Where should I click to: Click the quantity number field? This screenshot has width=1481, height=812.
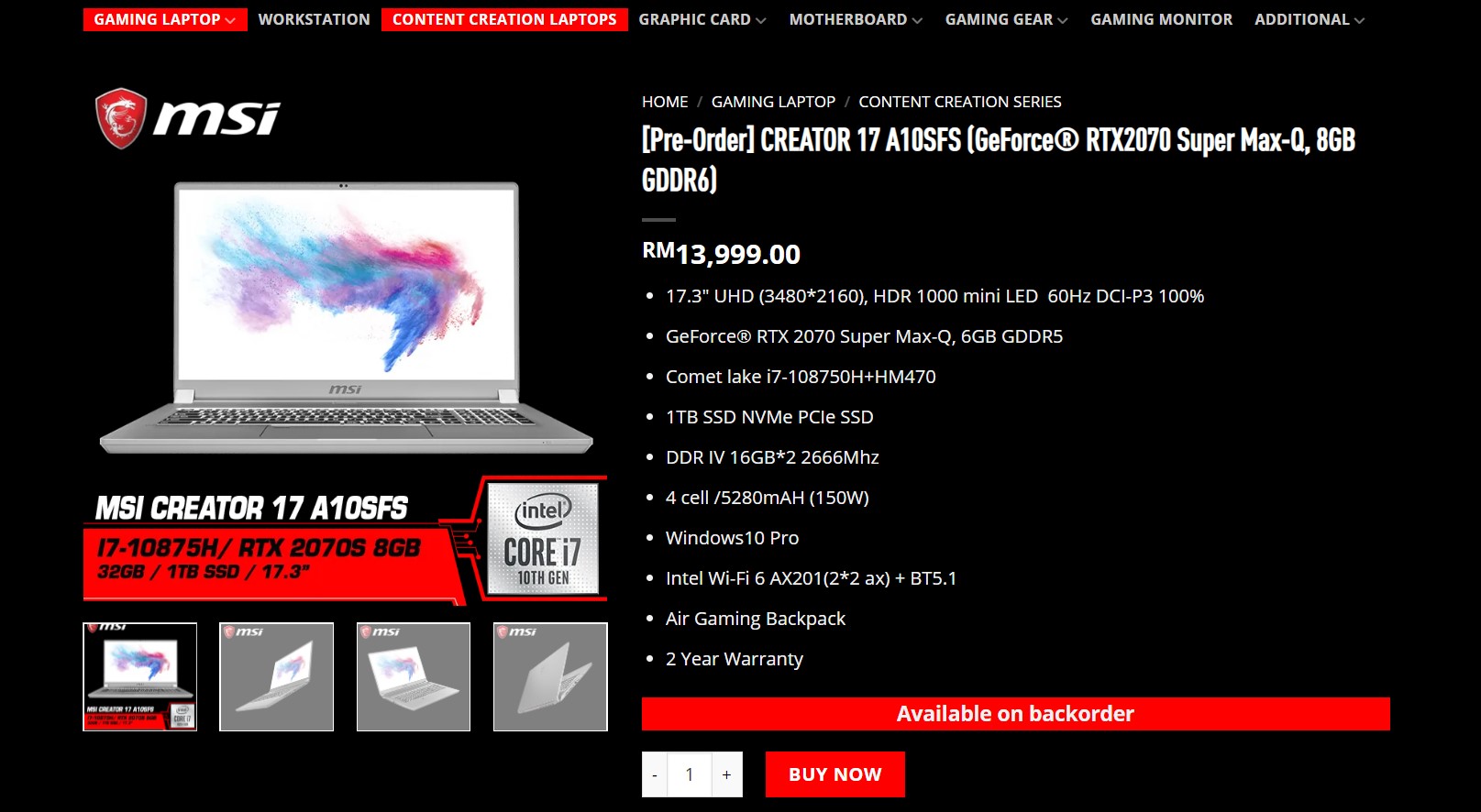tap(690, 774)
